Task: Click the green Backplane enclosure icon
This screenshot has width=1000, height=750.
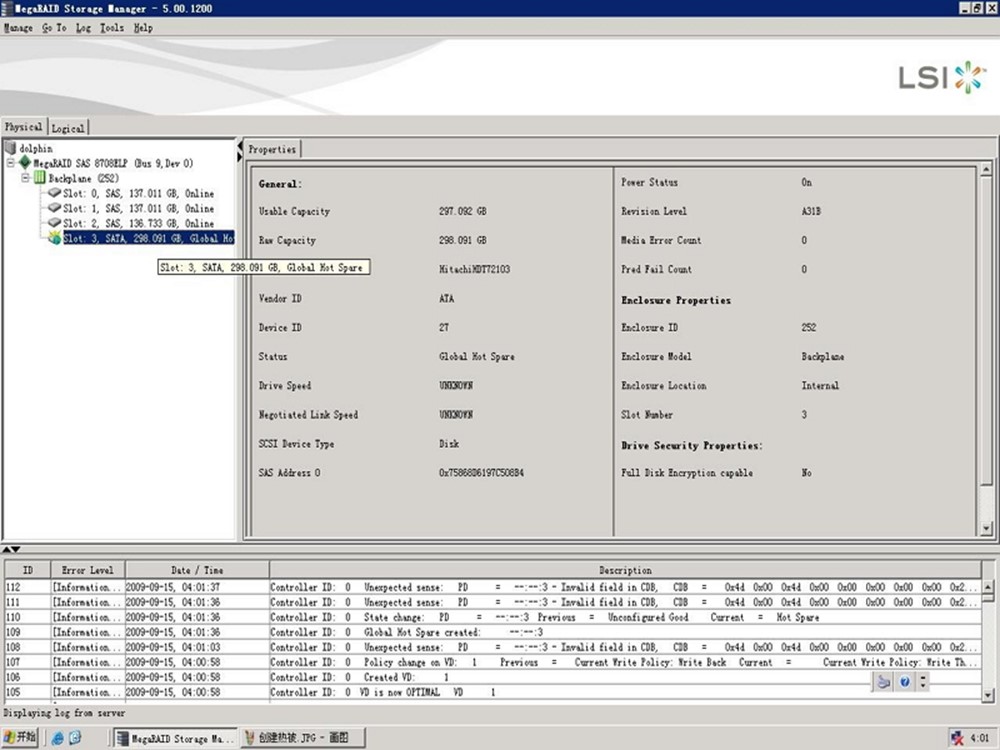Action: point(40,177)
